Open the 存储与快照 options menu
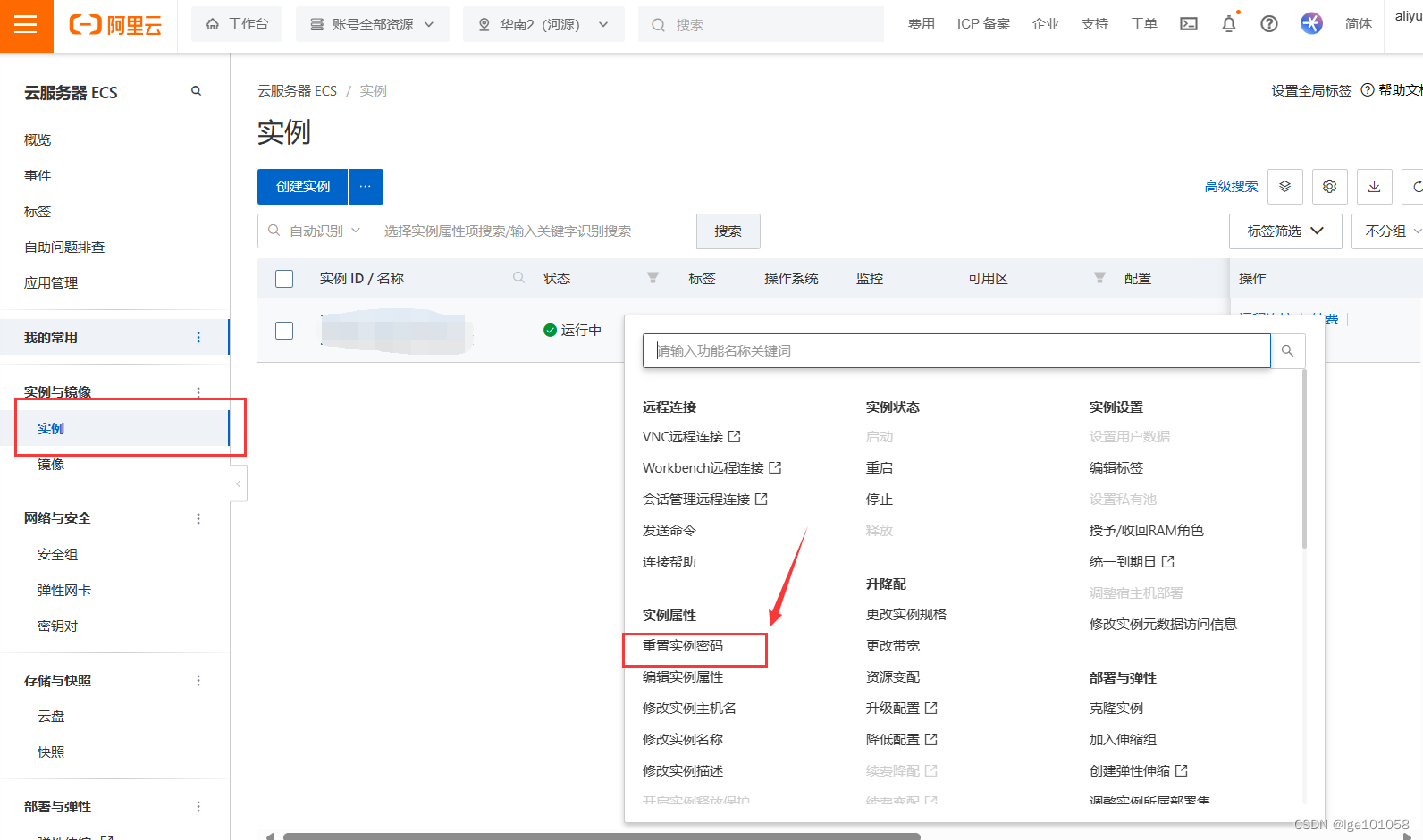 click(x=198, y=681)
